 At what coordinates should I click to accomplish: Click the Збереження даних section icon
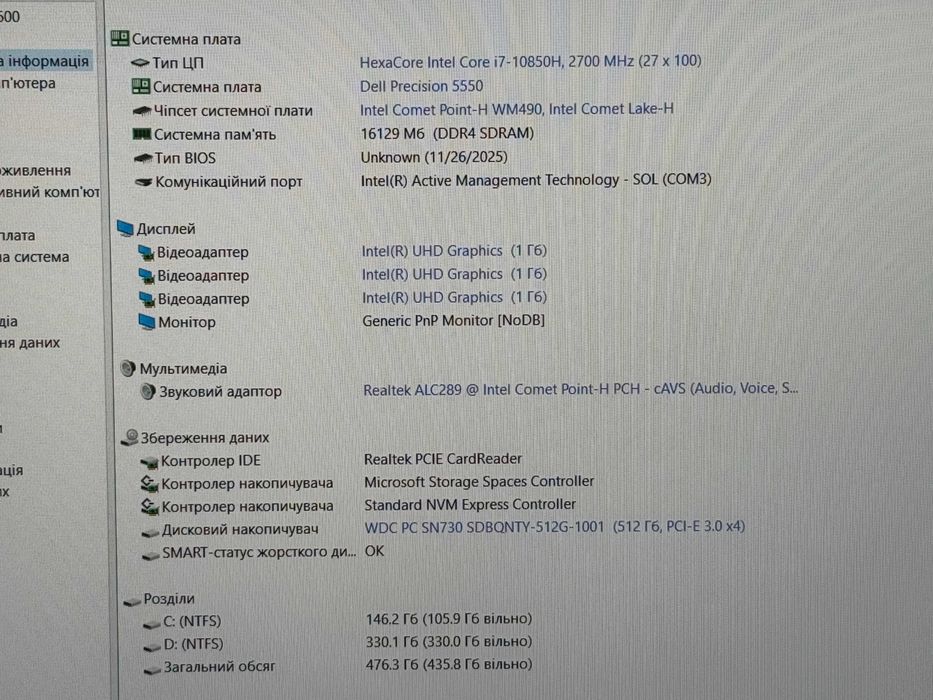130,438
